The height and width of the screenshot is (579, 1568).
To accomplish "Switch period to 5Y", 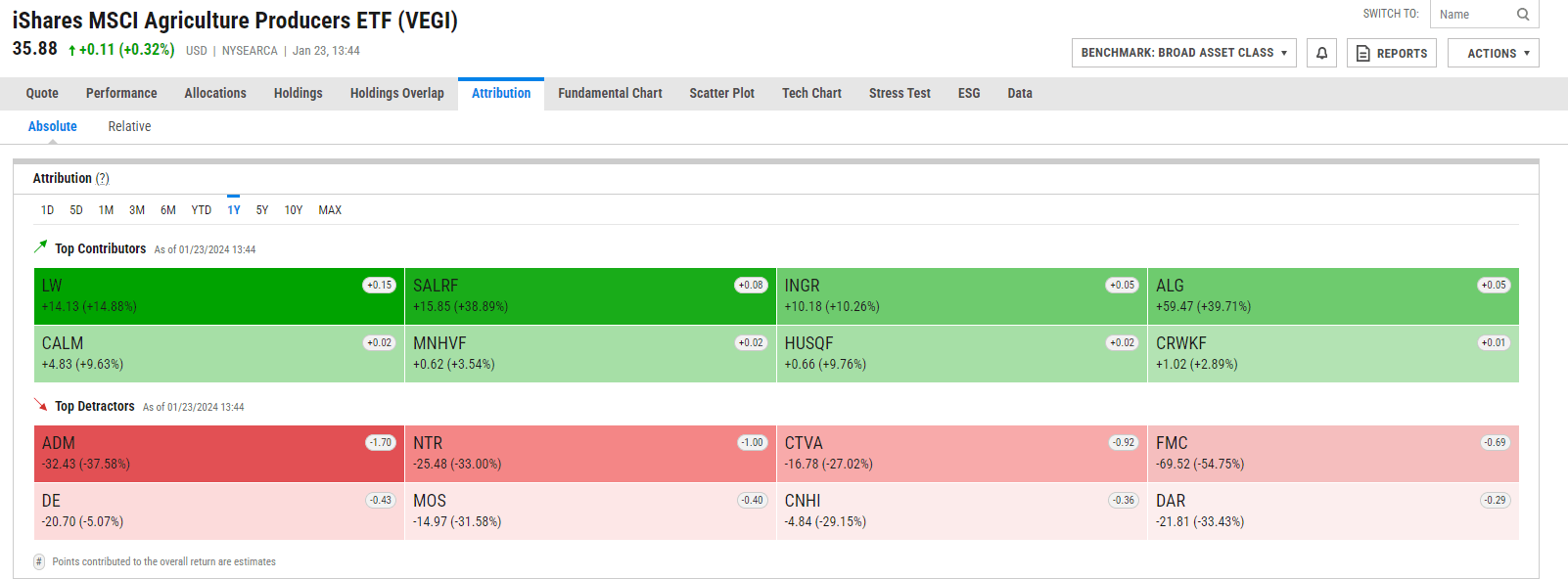I will tap(262, 210).
